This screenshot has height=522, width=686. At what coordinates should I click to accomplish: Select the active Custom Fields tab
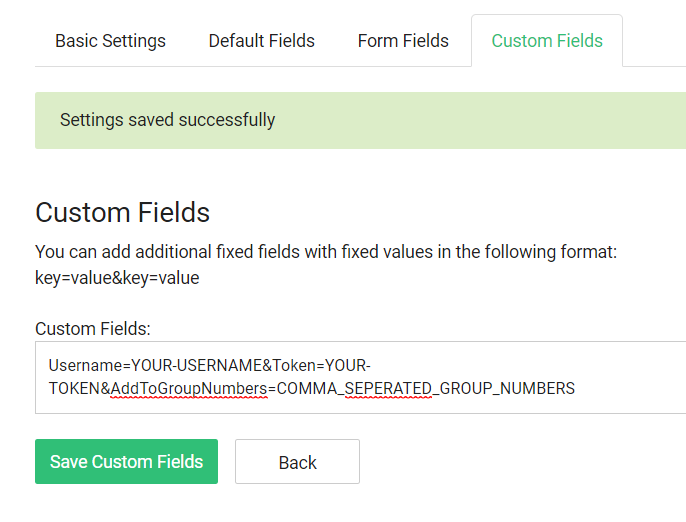point(547,41)
